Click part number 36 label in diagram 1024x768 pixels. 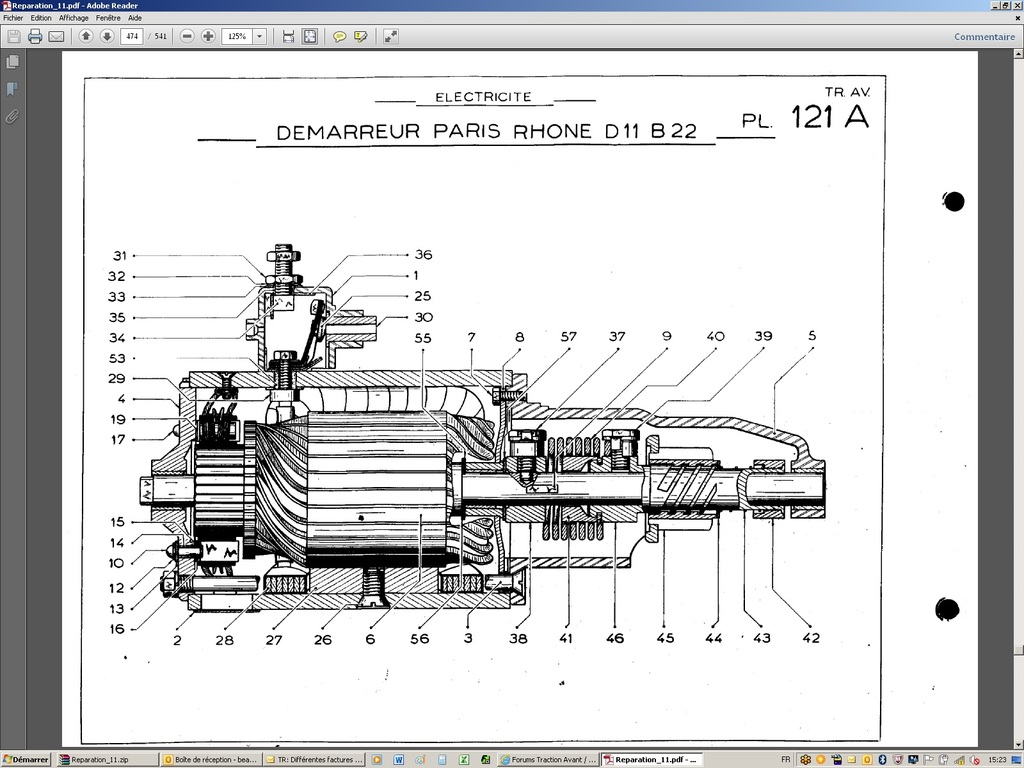click(423, 255)
